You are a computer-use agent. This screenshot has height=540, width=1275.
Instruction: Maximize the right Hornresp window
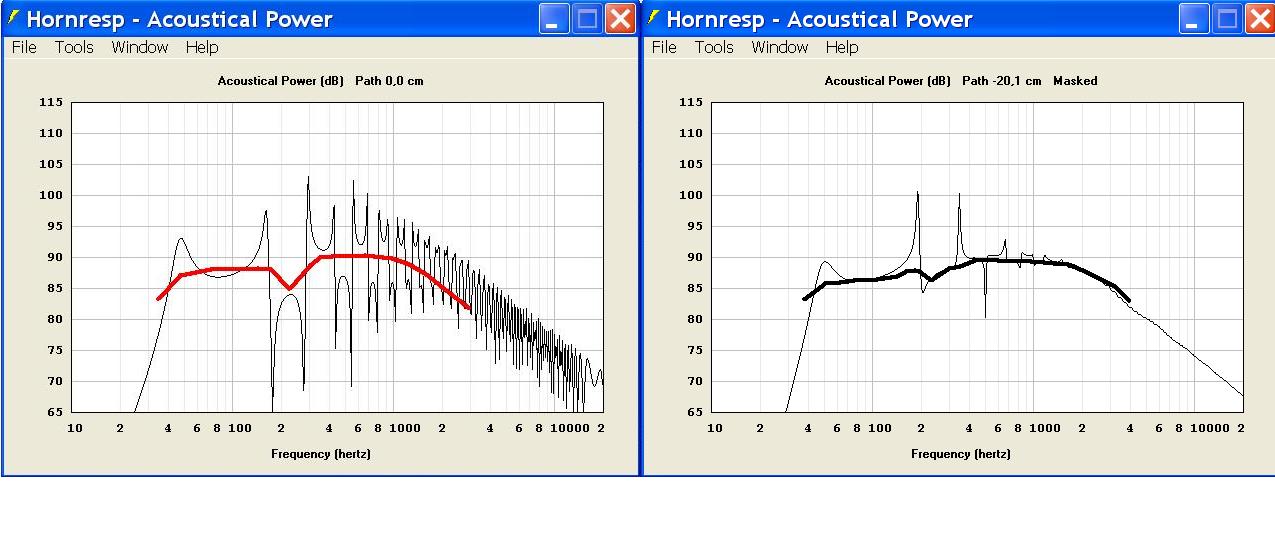point(1228,18)
